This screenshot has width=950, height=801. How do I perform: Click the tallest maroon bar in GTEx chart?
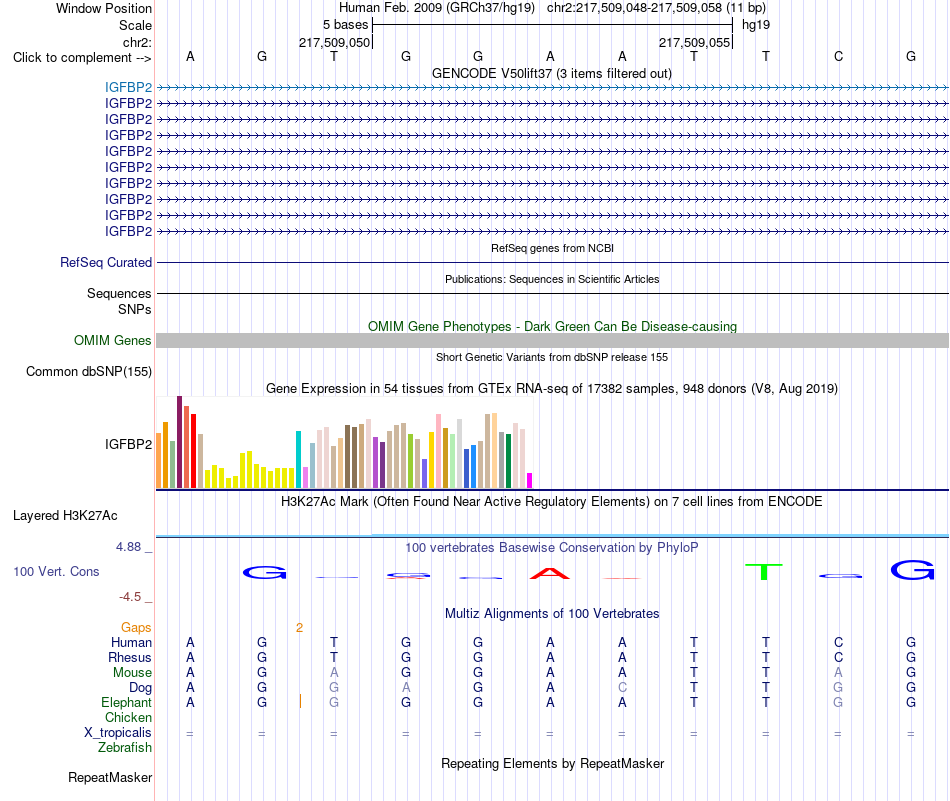click(x=179, y=442)
